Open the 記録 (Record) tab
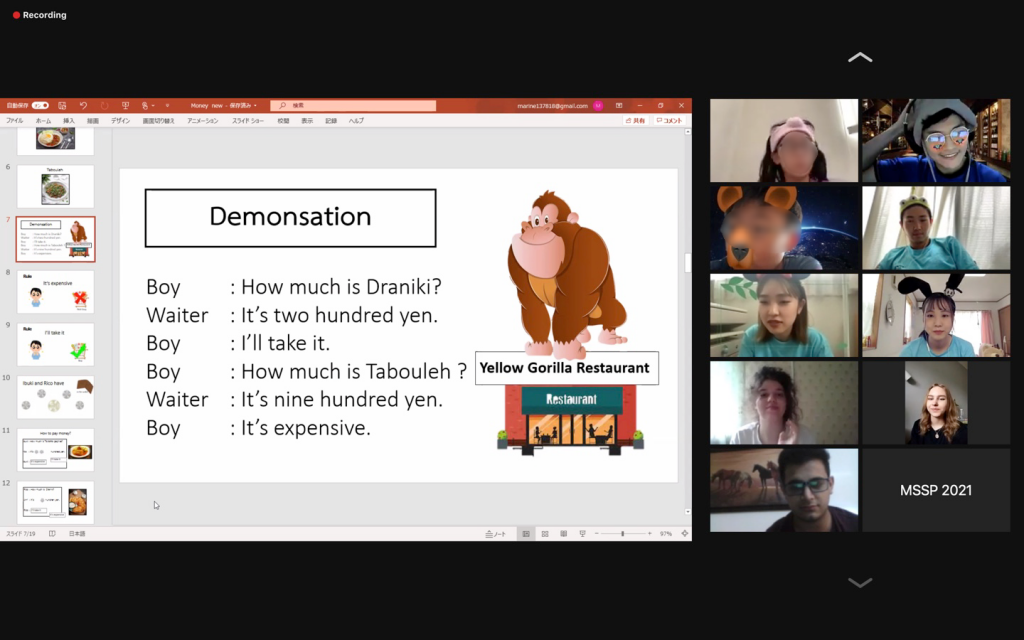 pyautogui.click(x=331, y=121)
